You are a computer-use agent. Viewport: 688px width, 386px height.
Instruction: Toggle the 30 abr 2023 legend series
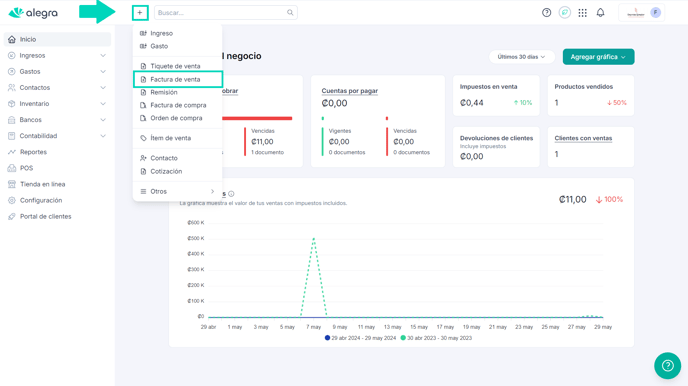pos(436,338)
